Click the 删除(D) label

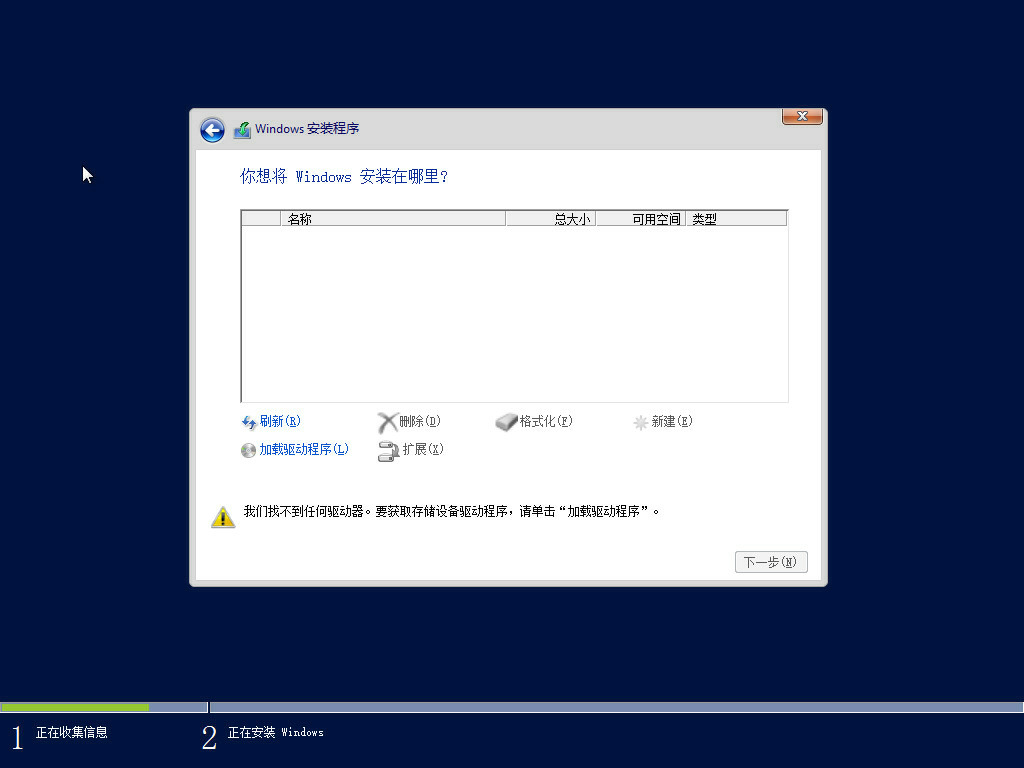click(419, 421)
